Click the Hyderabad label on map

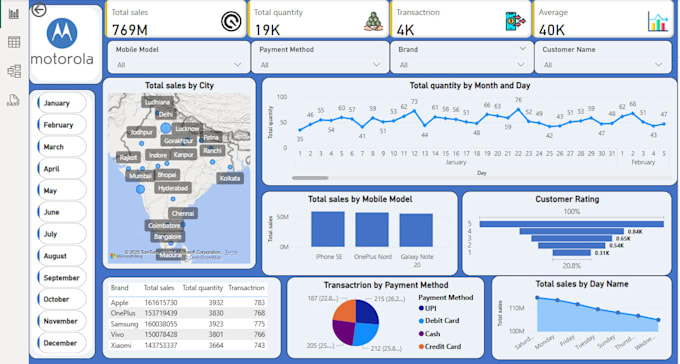173,188
